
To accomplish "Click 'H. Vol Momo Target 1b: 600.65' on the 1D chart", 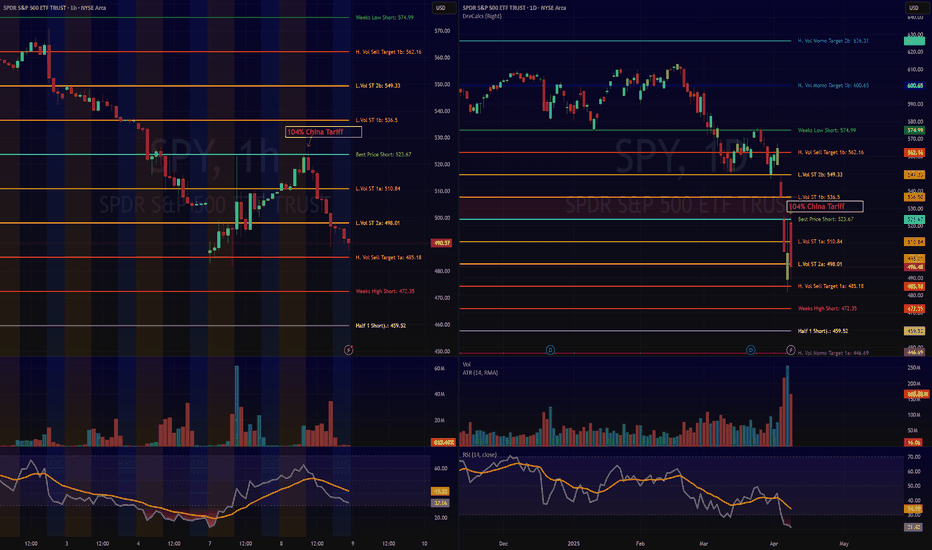I will tap(833, 86).
